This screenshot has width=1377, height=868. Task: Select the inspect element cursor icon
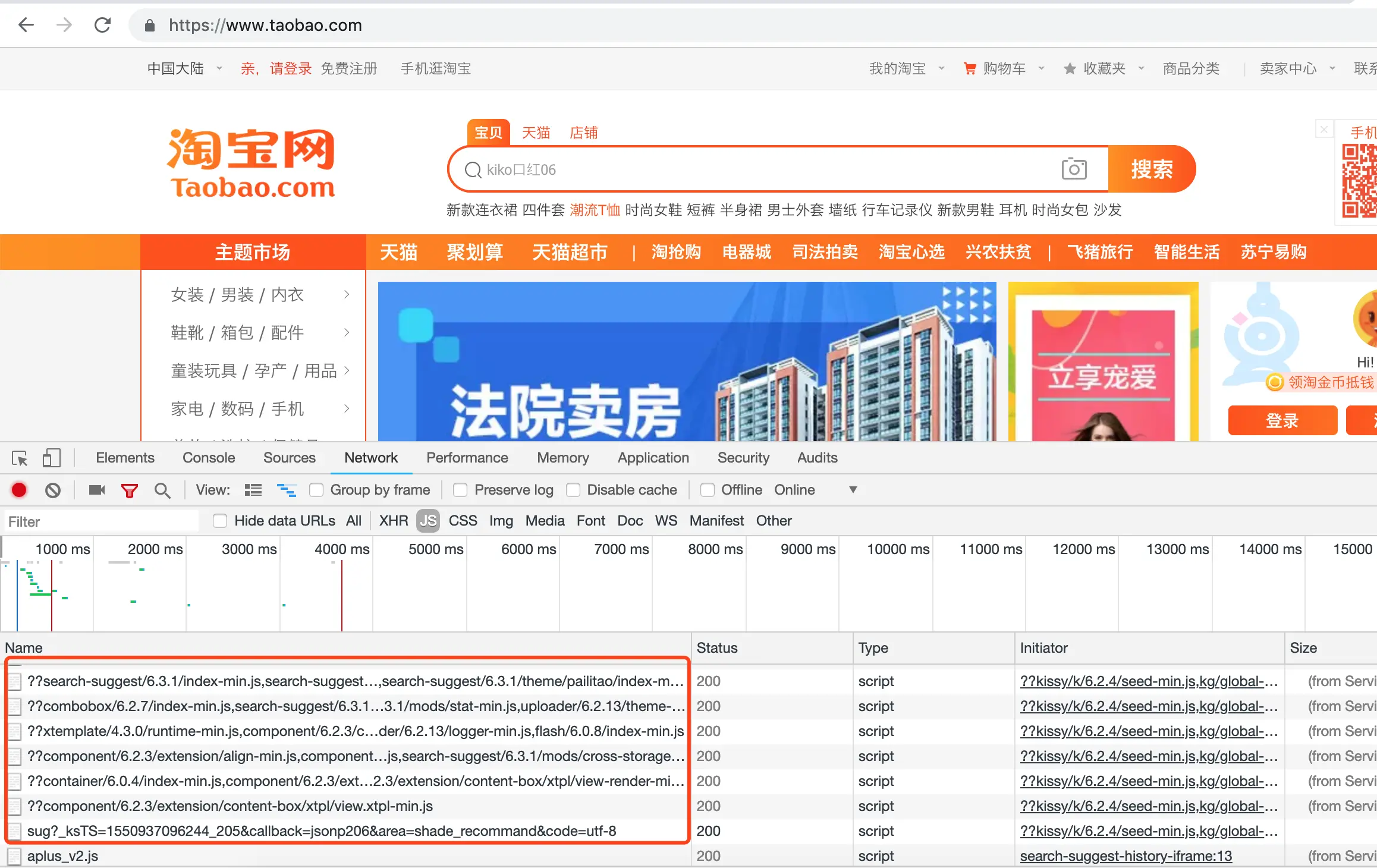coord(20,458)
